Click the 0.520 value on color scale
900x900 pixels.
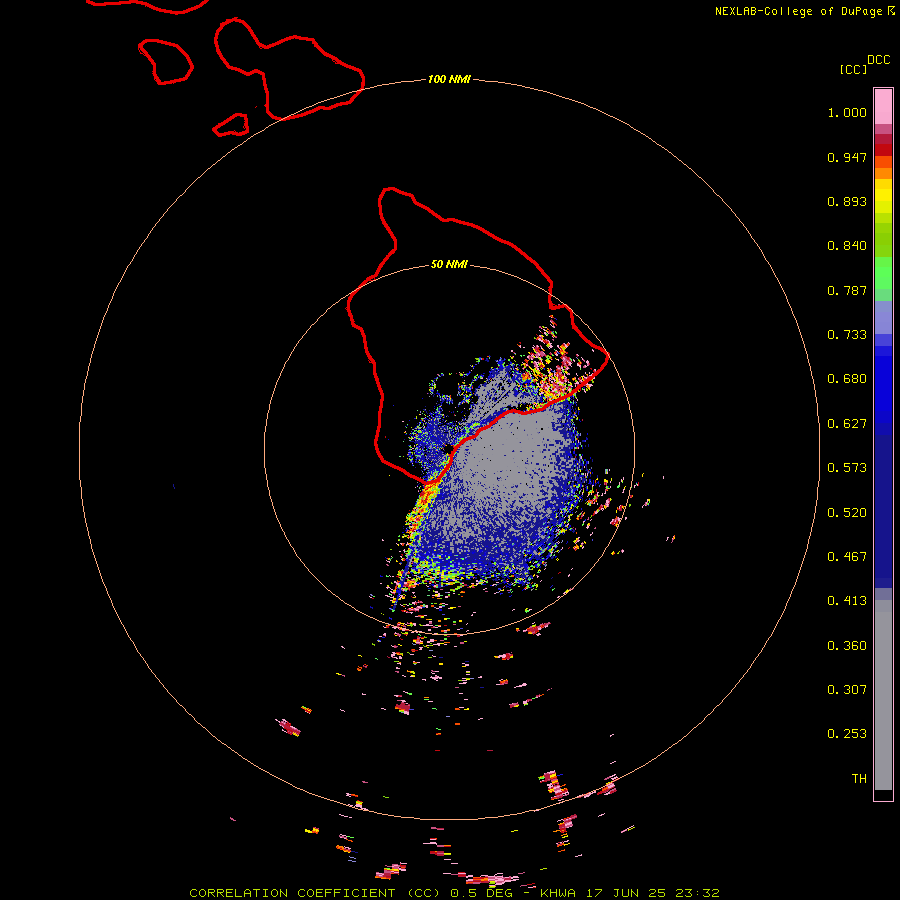click(847, 513)
